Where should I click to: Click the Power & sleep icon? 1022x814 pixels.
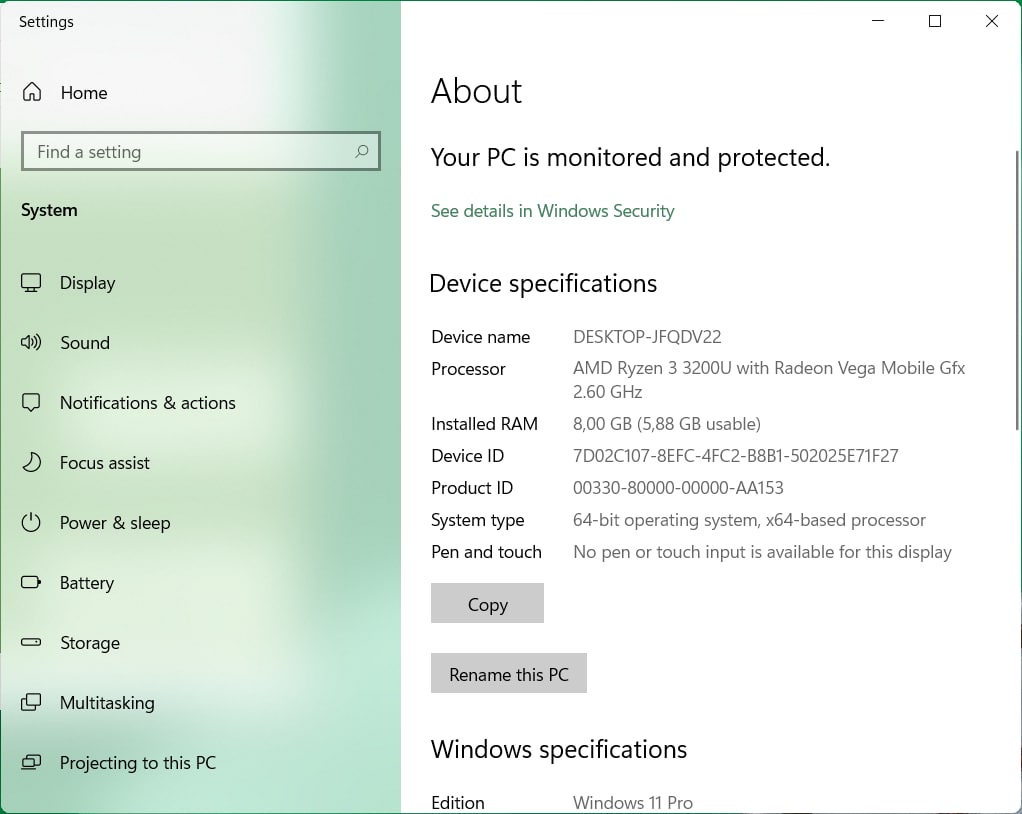[31, 522]
